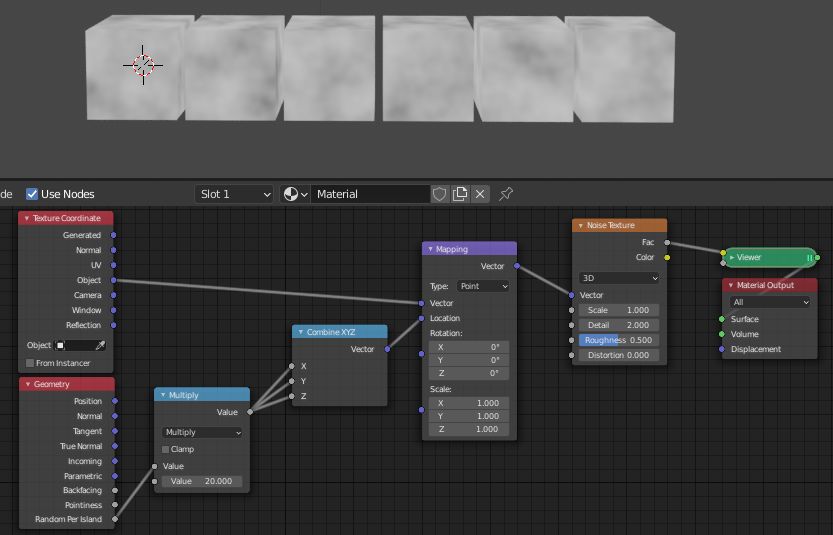
Task: Click Noise Texture Color output socket
Action: pyautogui.click(x=667, y=257)
